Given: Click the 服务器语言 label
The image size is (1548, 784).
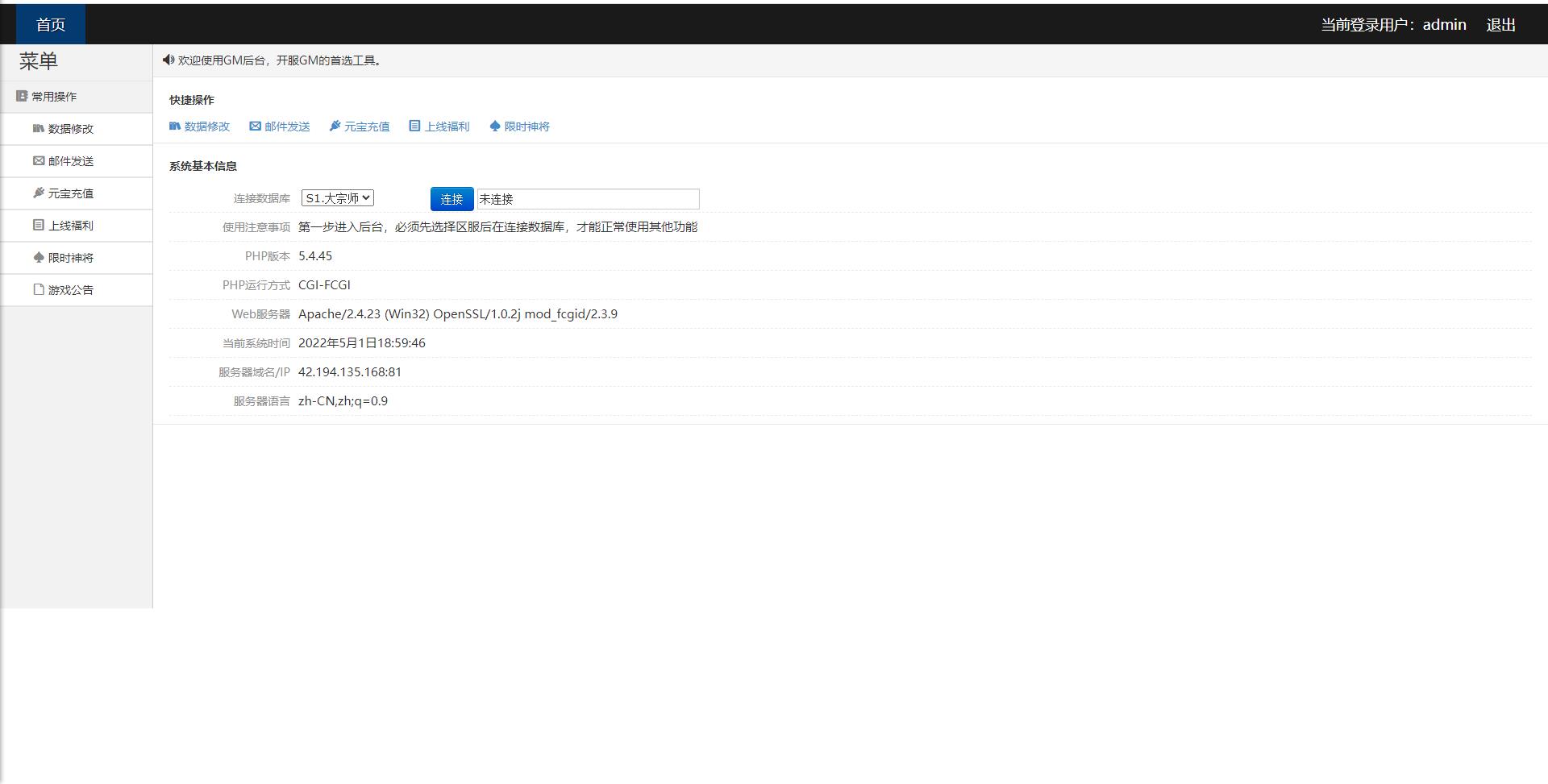Looking at the screenshot, I should click(262, 401).
